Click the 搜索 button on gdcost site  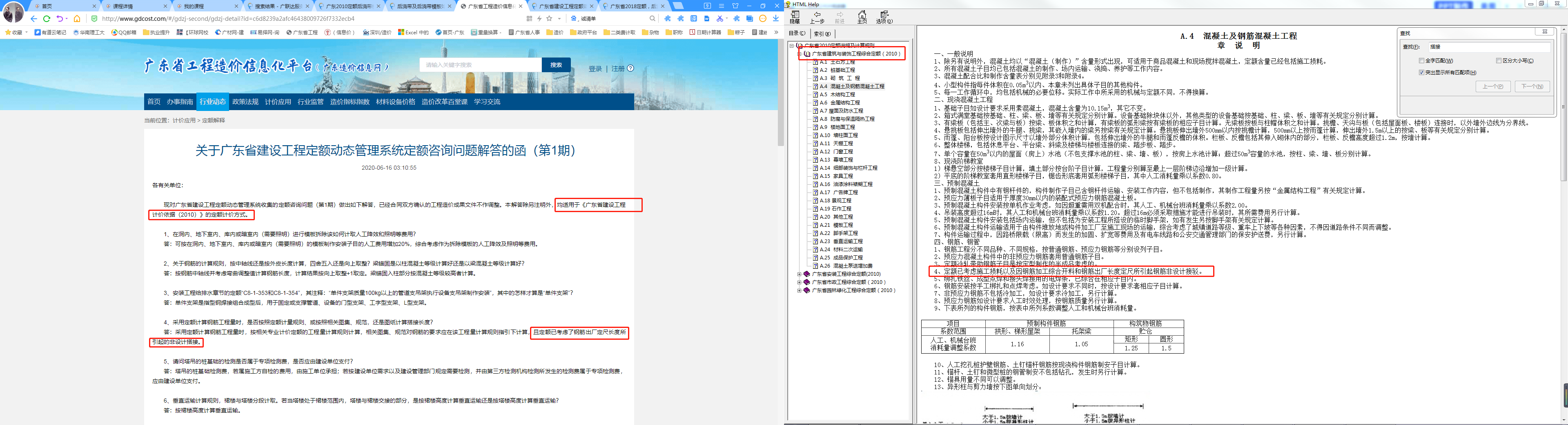click(x=556, y=65)
